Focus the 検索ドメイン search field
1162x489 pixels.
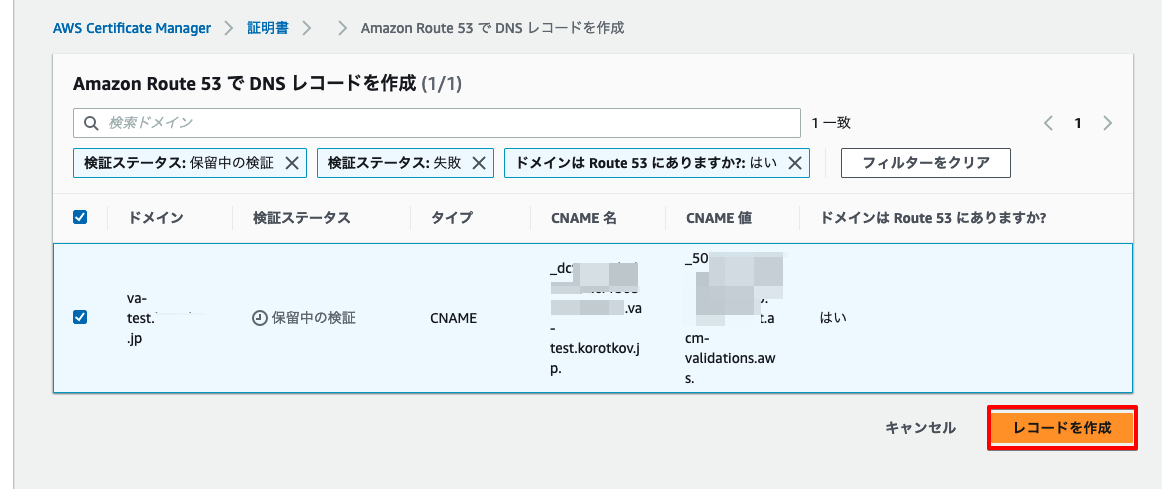click(x=436, y=123)
